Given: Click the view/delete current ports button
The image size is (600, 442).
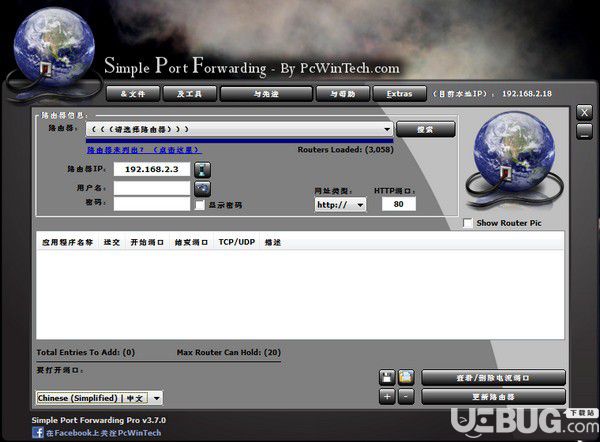Looking at the screenshot, I should pos(493,378).
